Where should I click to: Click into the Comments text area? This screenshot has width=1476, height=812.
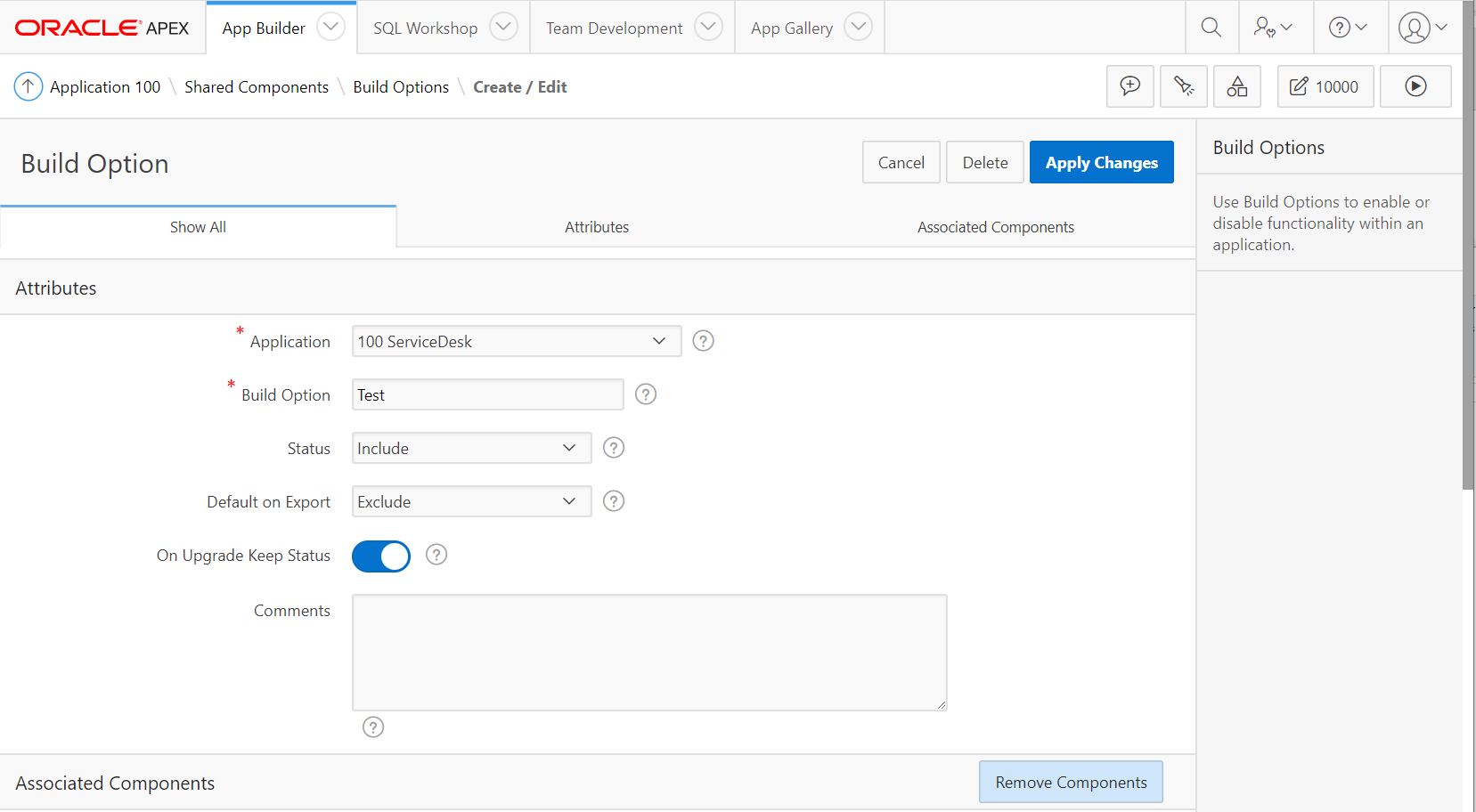pos(648,652)
